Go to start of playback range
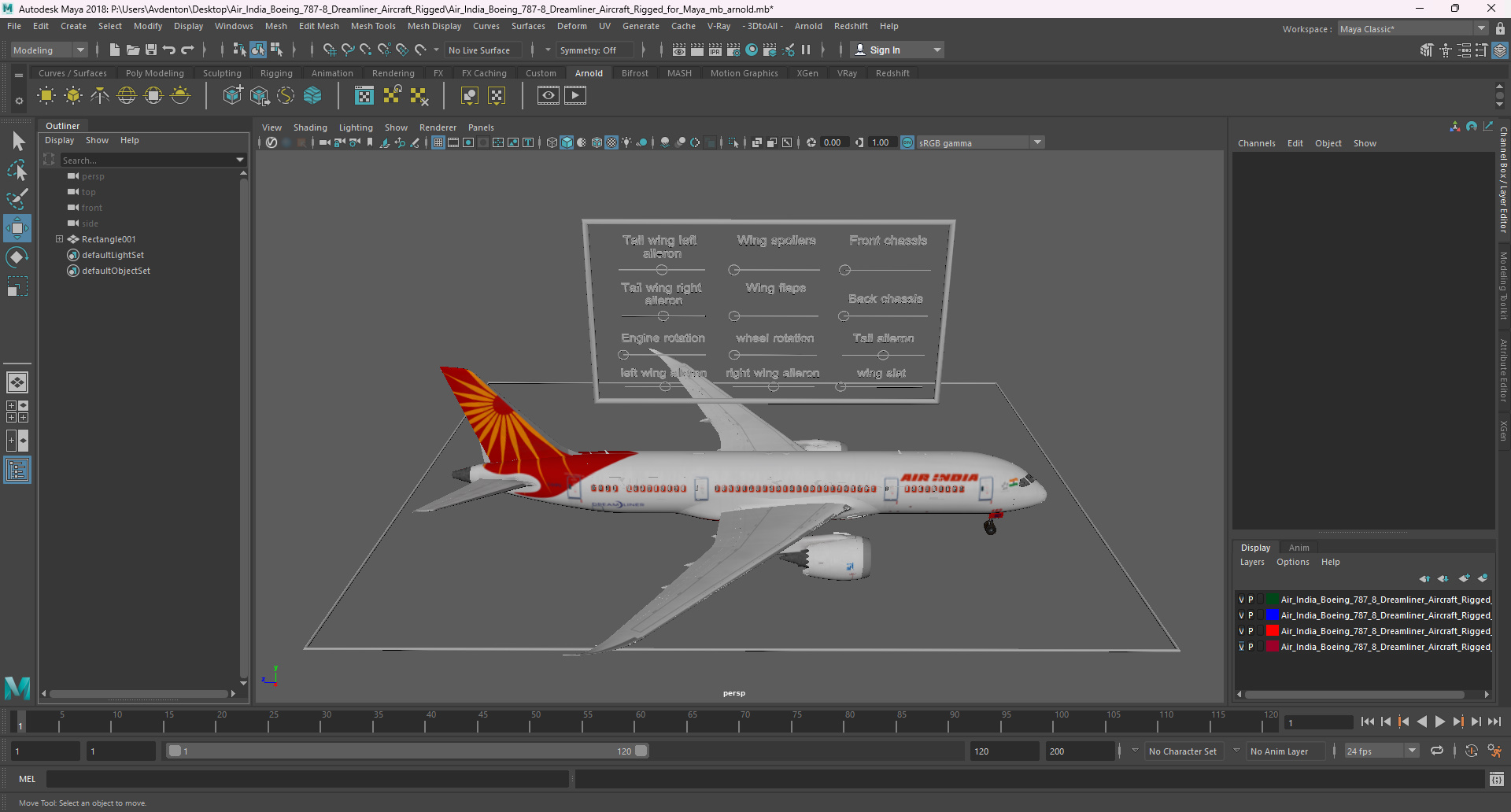 1368,722
